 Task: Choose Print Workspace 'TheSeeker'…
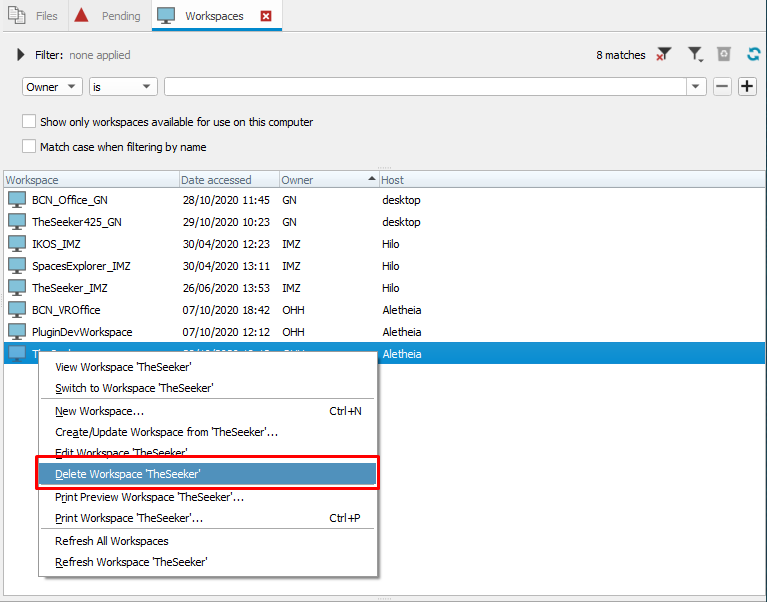click(207, 518)
